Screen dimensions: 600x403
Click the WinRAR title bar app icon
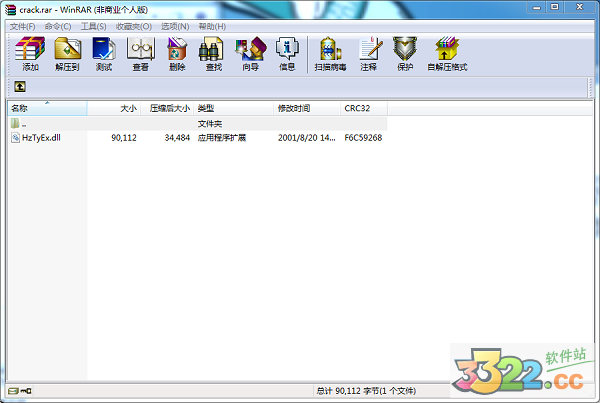(x=10, y=10)
